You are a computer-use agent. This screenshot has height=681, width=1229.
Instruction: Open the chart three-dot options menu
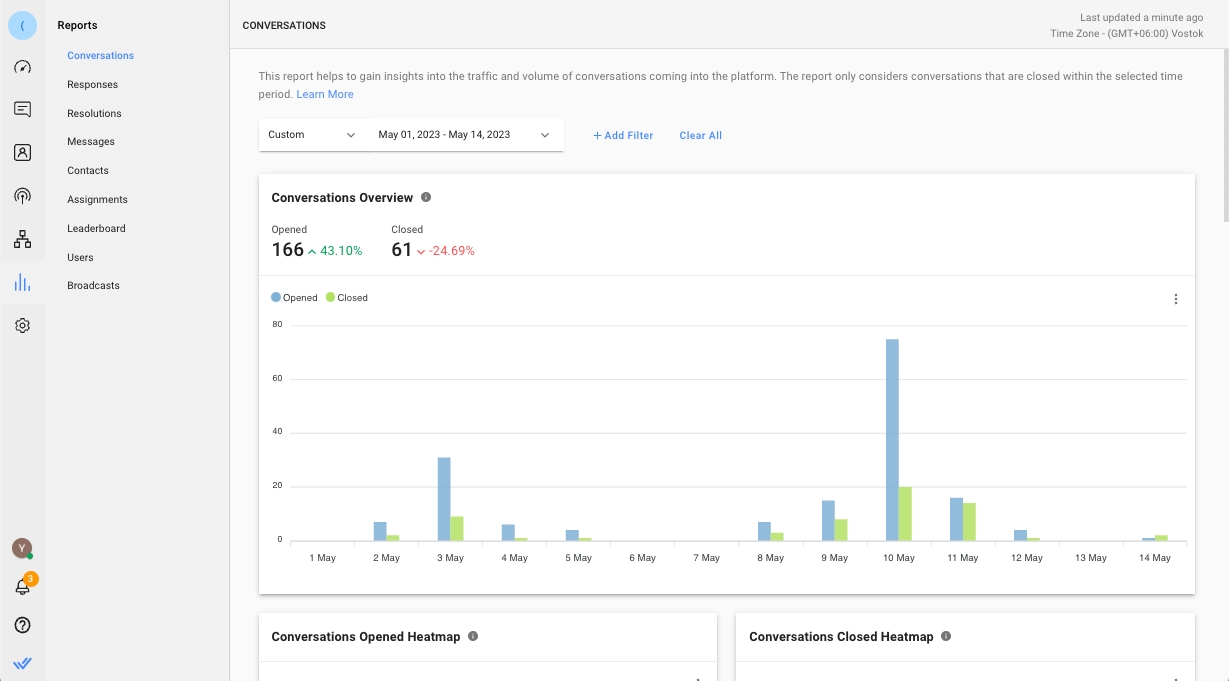[x=1176, y=299]
